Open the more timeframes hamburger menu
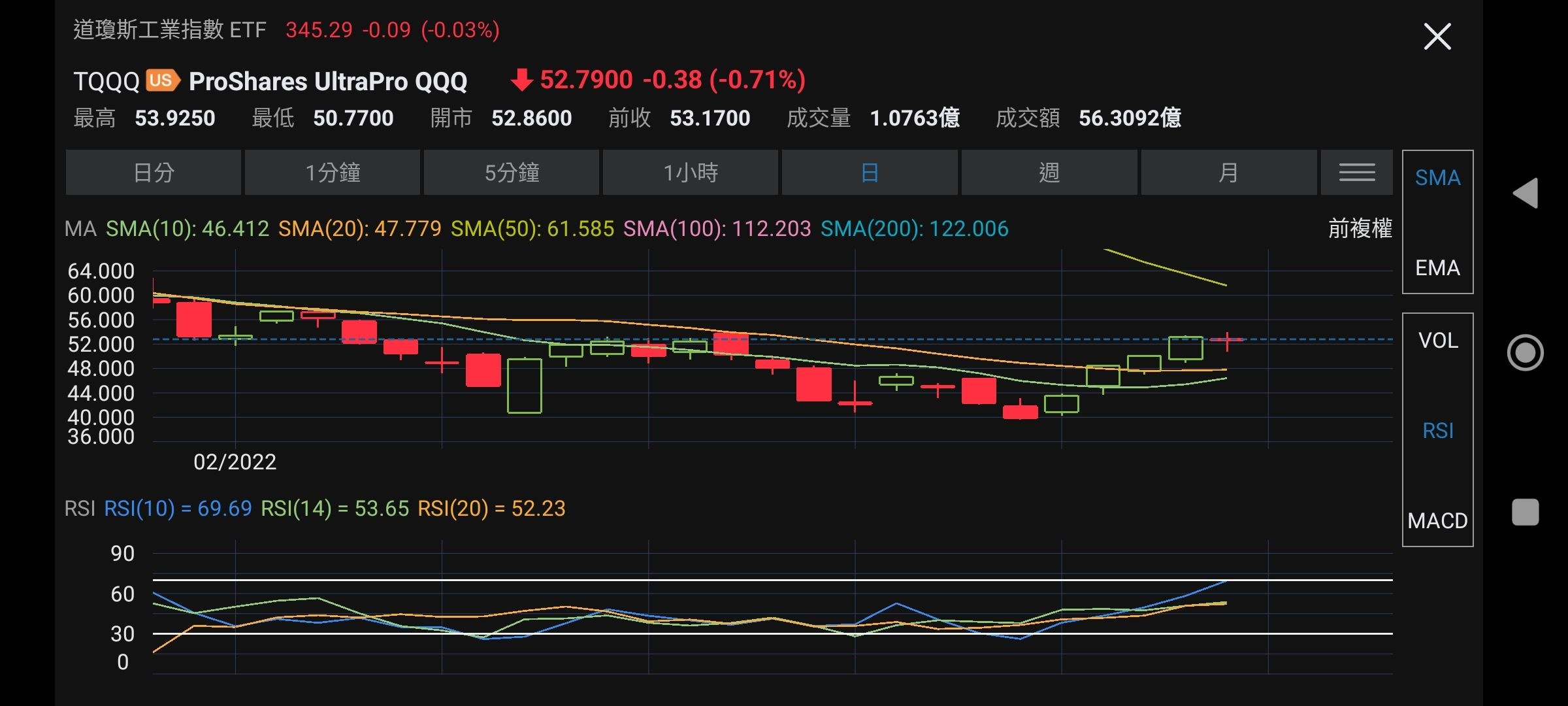 pyautogui.click(x=1357, y=173)
